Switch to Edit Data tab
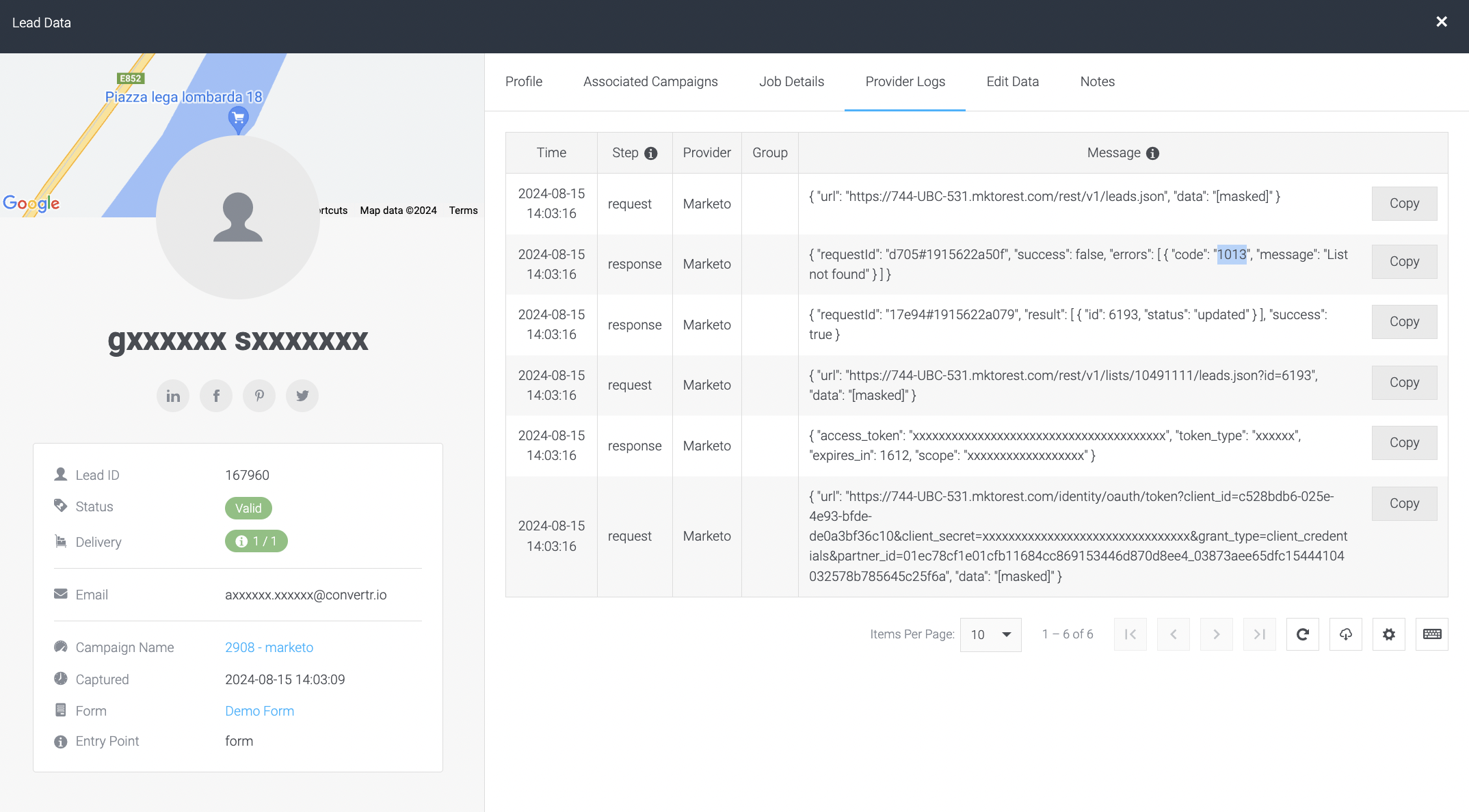 1012,81
